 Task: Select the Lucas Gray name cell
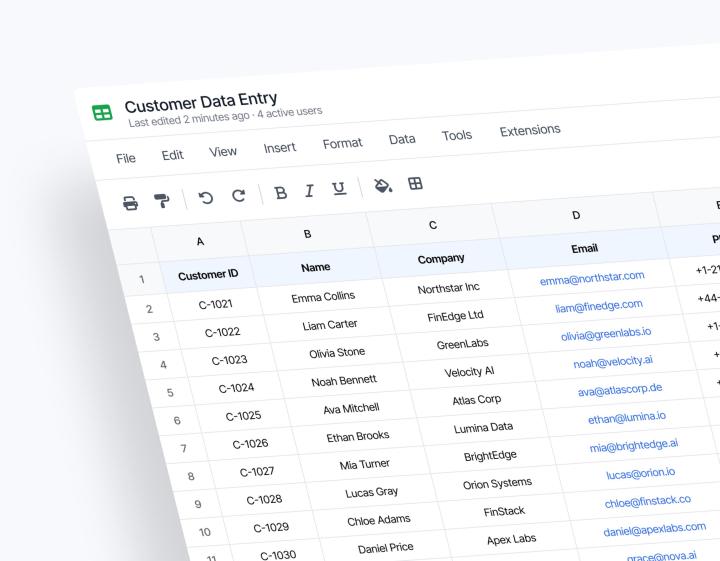point(371,493)
